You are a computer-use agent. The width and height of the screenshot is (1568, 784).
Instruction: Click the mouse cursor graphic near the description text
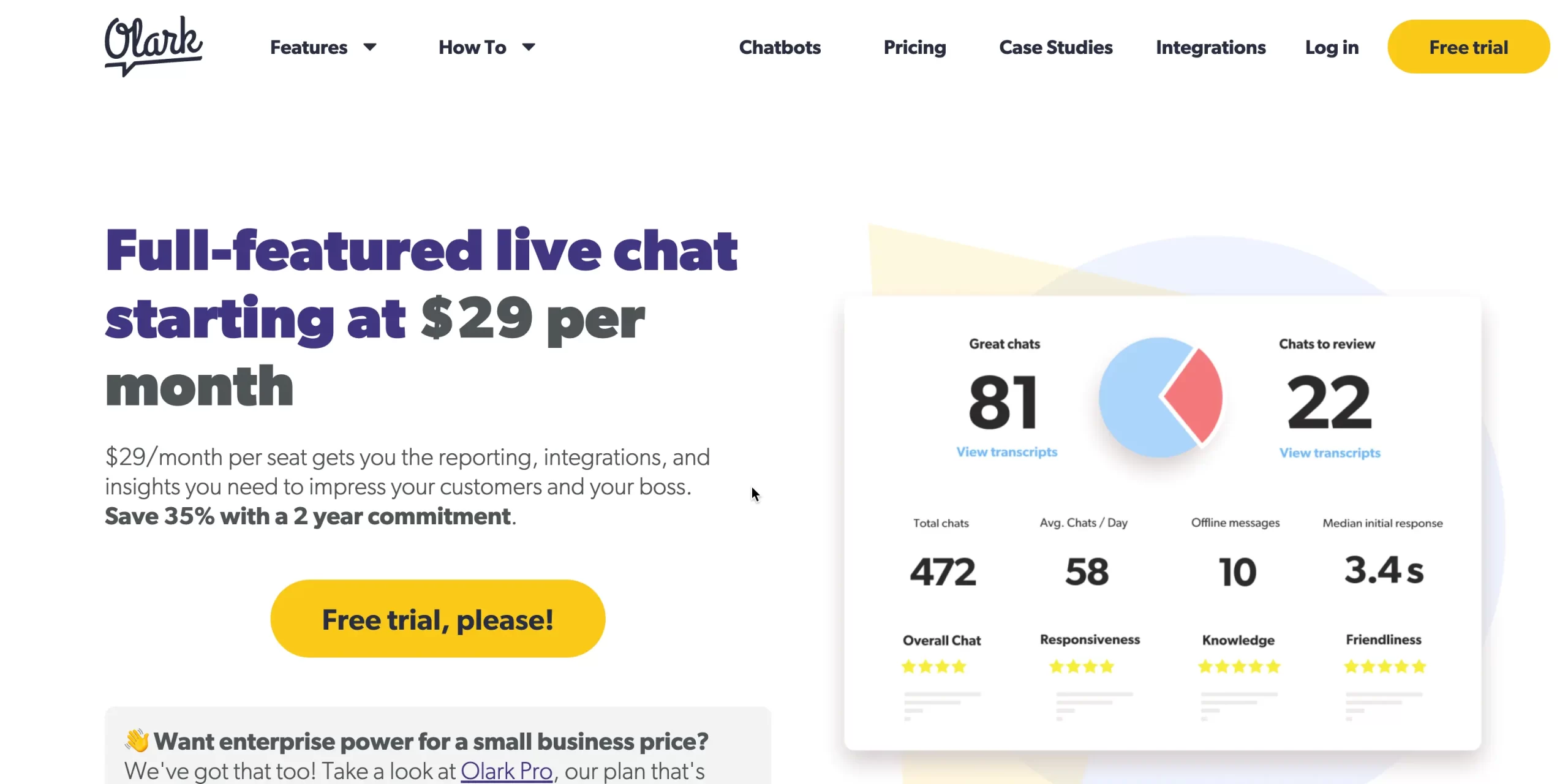tap(755, 495)
